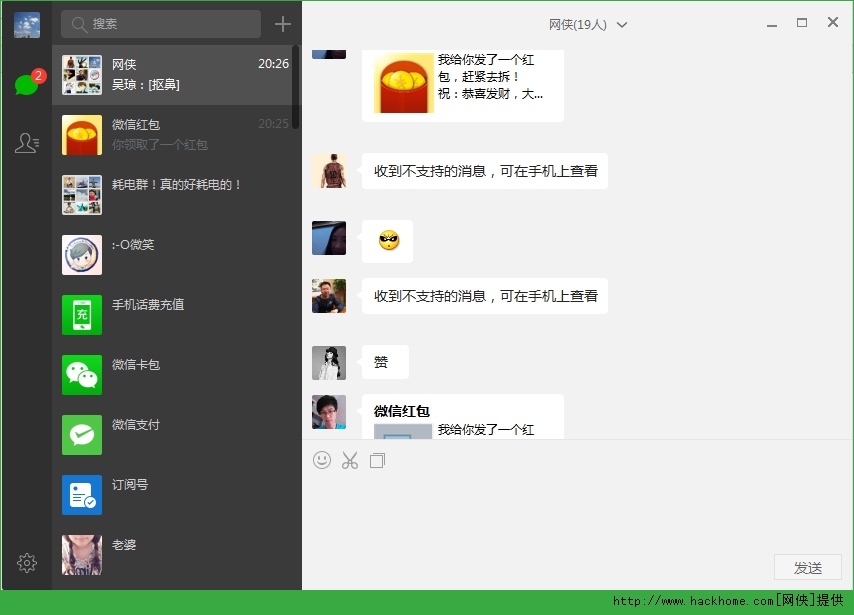Minimize the WeChat window

pos(772,25)
